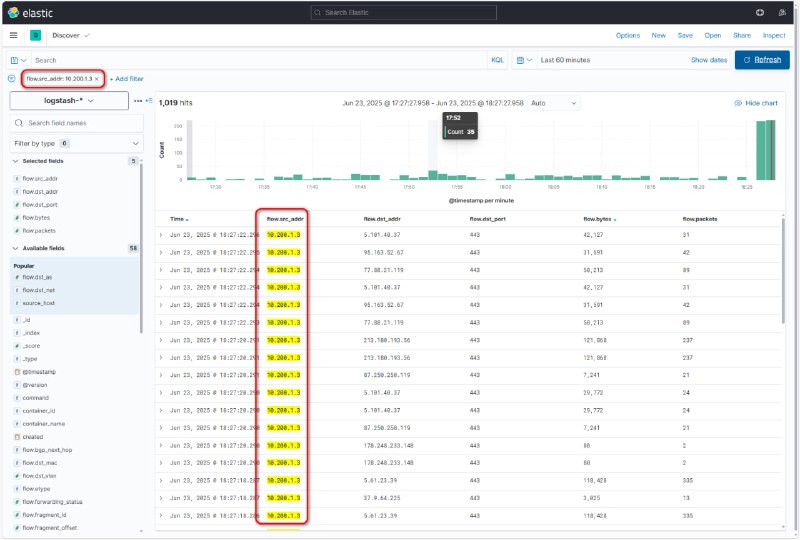Click Show dates link

(709, 60)
